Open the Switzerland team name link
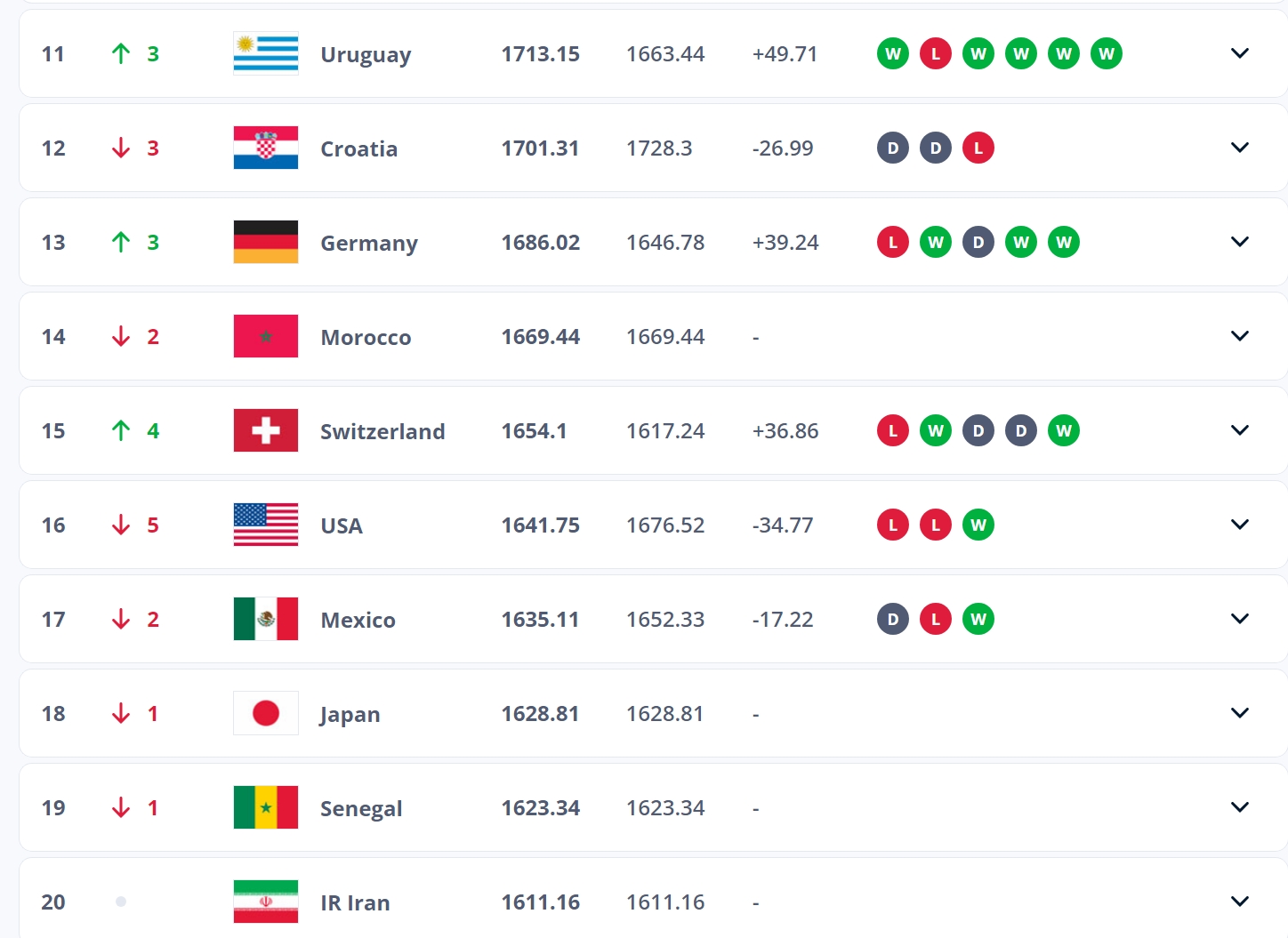The height and width of the screenshot is (938, 1288). (382, 431)
